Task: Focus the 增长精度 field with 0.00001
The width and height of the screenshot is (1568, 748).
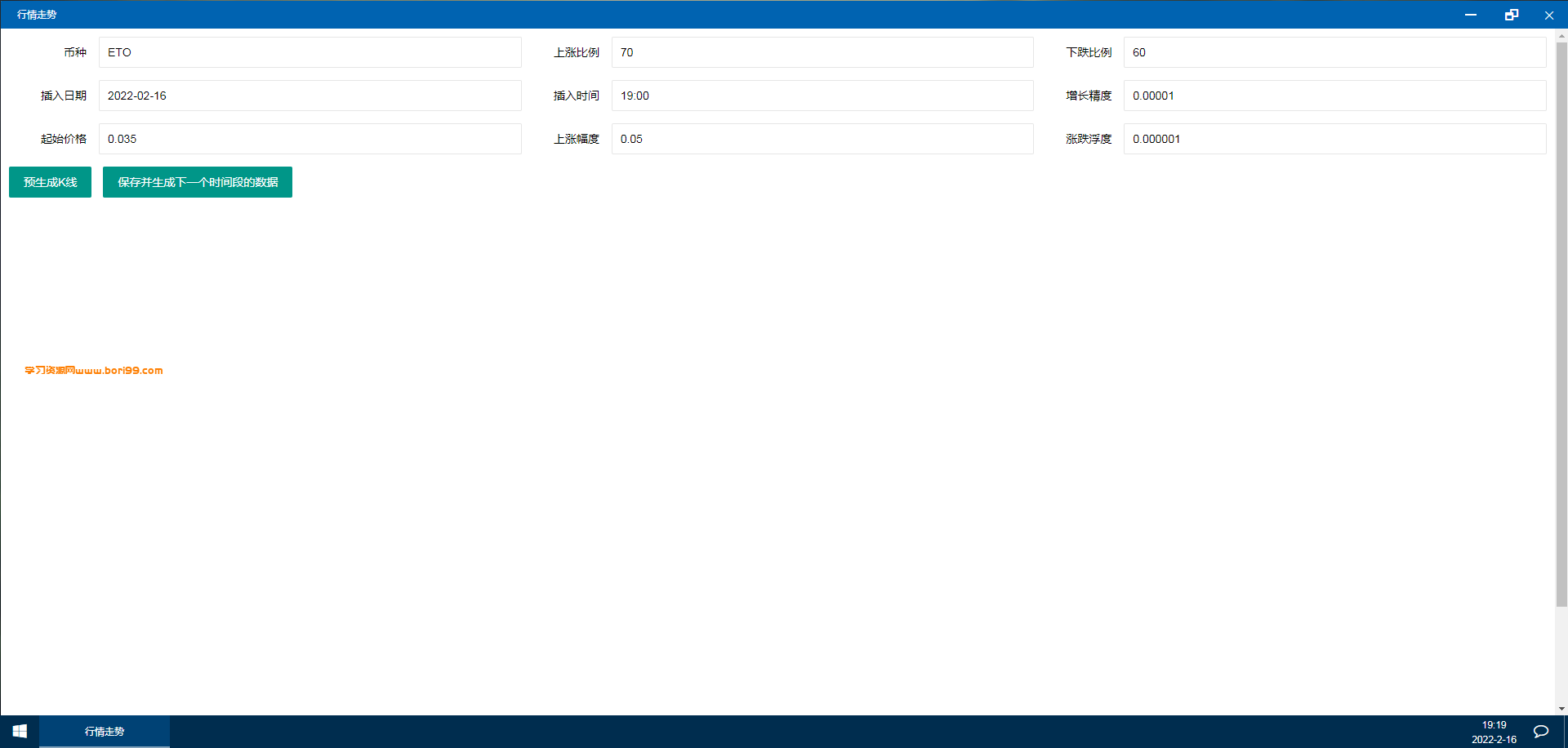Action: point(1335,96)
